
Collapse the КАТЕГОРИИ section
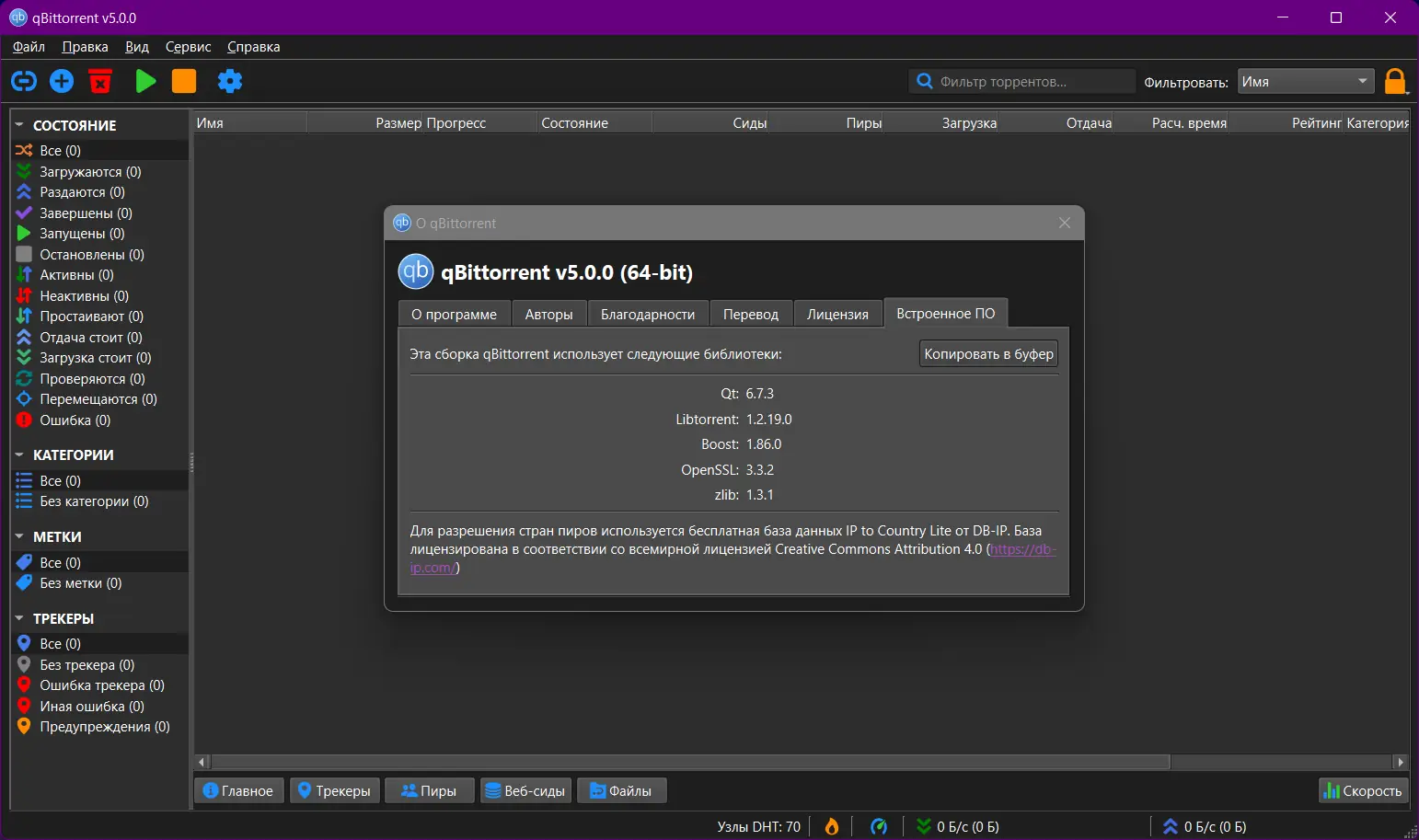click(x=19, y=455)
